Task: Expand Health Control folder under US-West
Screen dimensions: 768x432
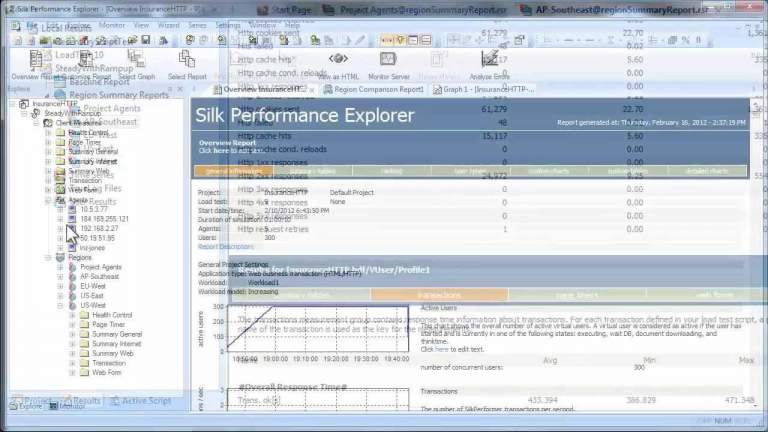Action: (x=72, y=315)
